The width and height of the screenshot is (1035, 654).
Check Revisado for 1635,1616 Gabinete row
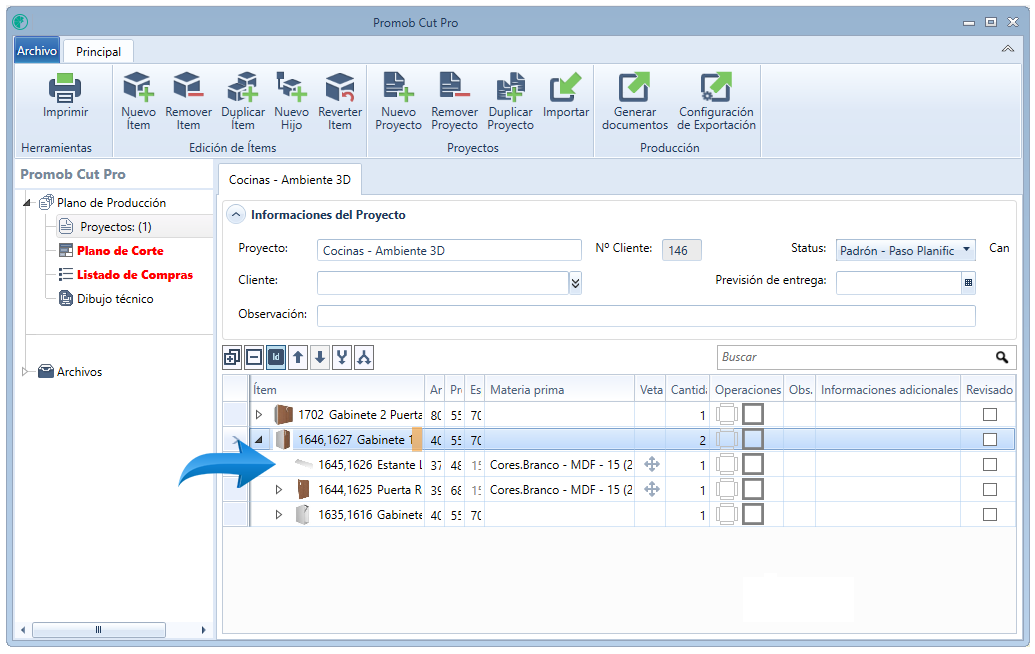[989, 515]
